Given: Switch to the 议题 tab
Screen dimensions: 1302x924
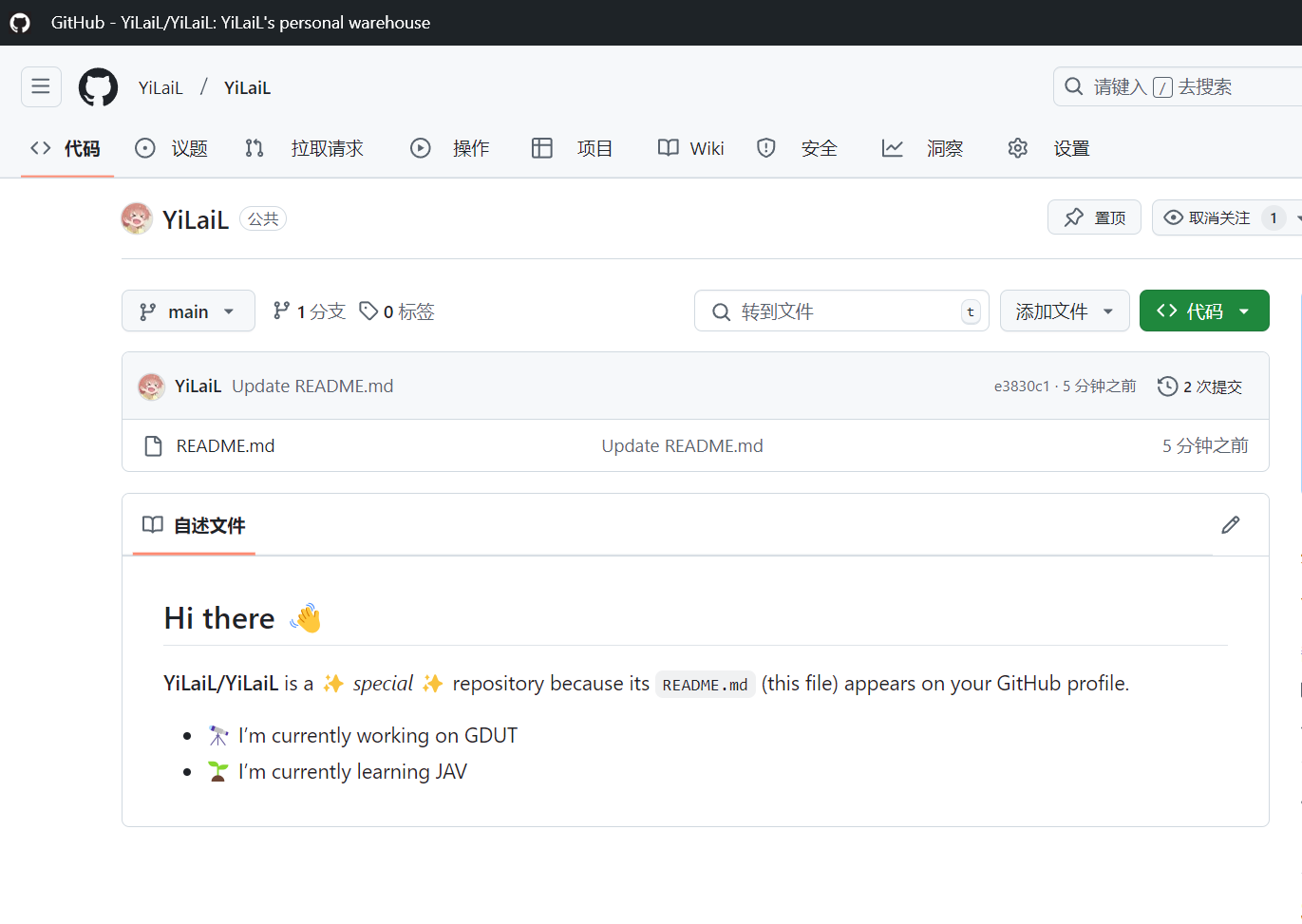Looking at the screenshot, I should pyautogui.click(x=172, y=148).
